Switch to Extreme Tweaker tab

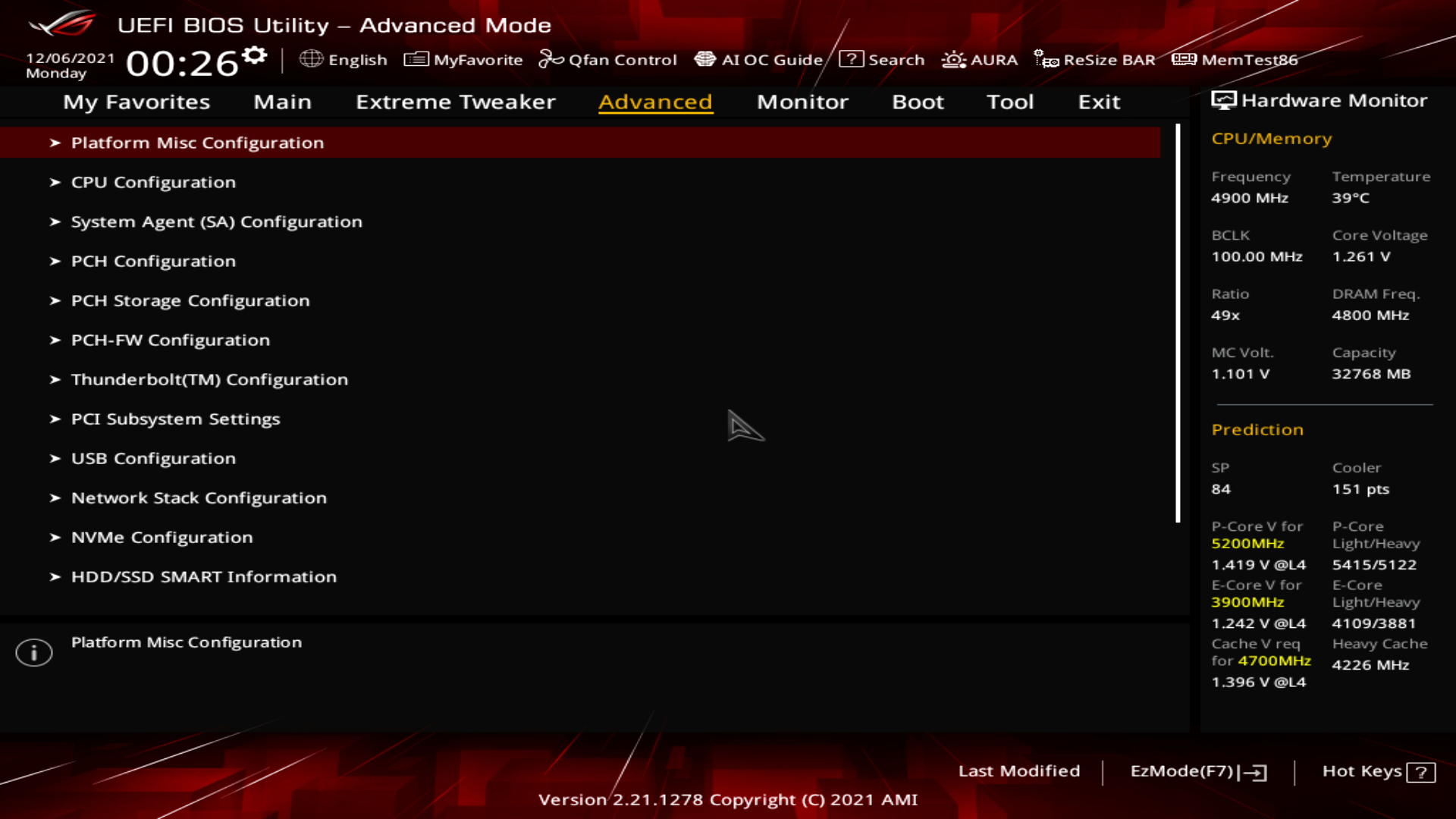[x=455, y=102]
